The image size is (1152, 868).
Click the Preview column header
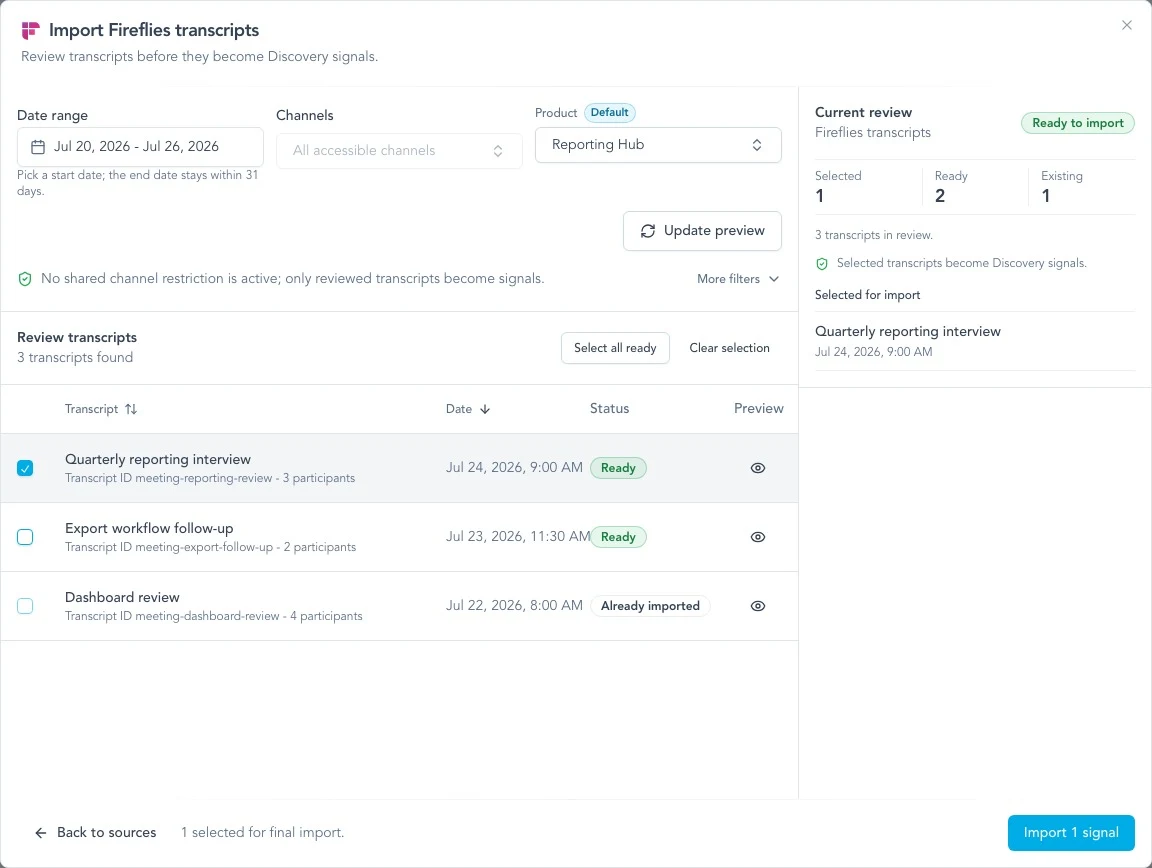point(758,409)
